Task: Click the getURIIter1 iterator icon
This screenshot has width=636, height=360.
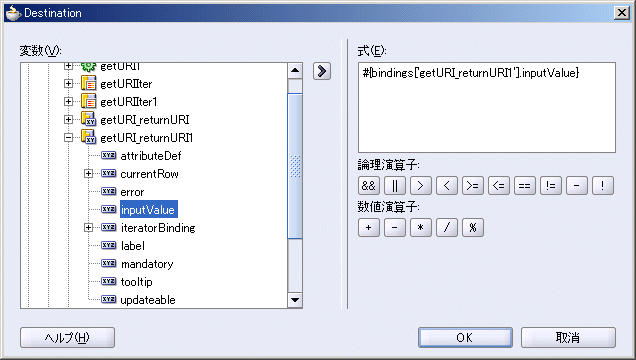Action: [88, 101]
